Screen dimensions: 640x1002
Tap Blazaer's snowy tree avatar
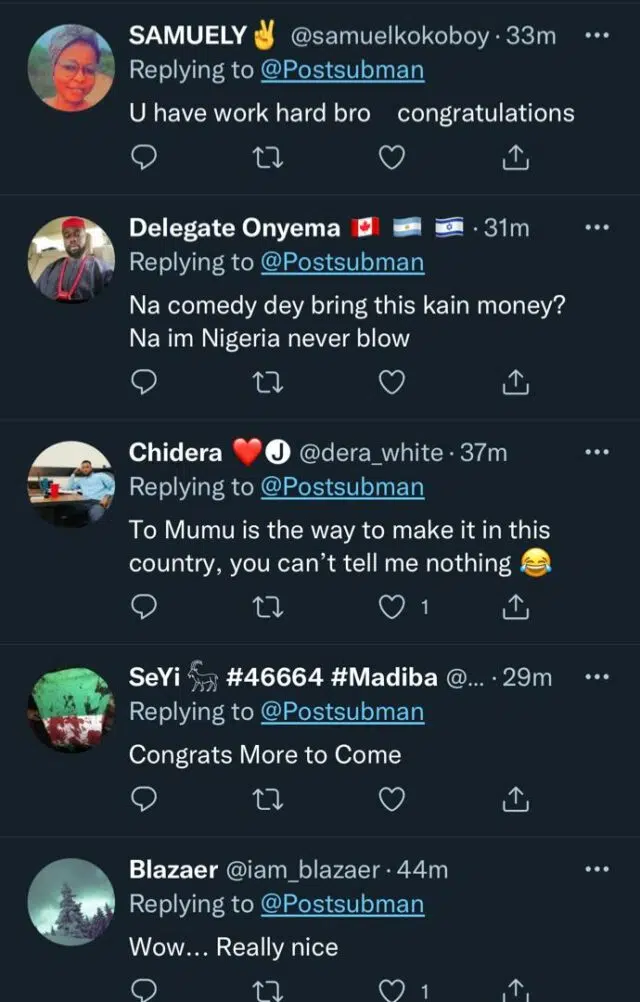pyautogui.click(x=70, y=900)
